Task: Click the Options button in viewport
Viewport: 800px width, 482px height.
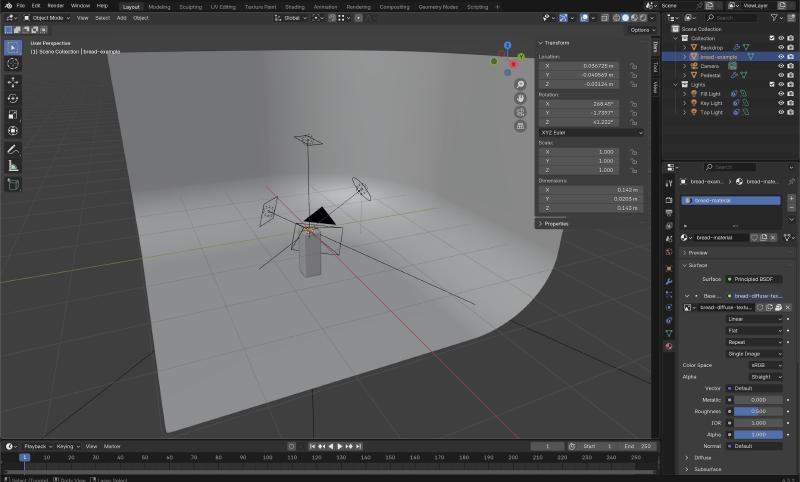Action: coord(642,30)
